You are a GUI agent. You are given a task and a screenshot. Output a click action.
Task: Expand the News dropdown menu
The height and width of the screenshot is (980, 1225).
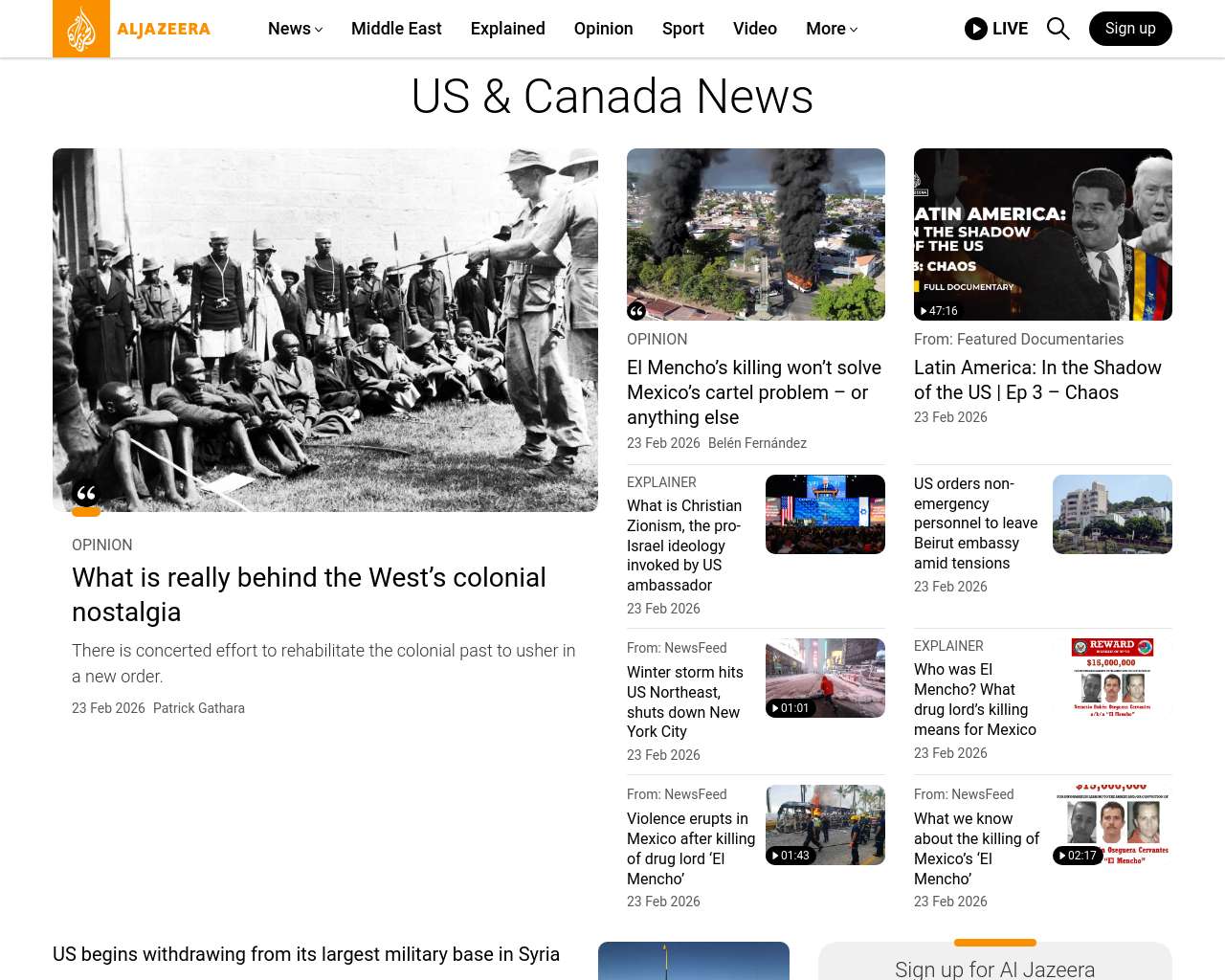point(295,29)
